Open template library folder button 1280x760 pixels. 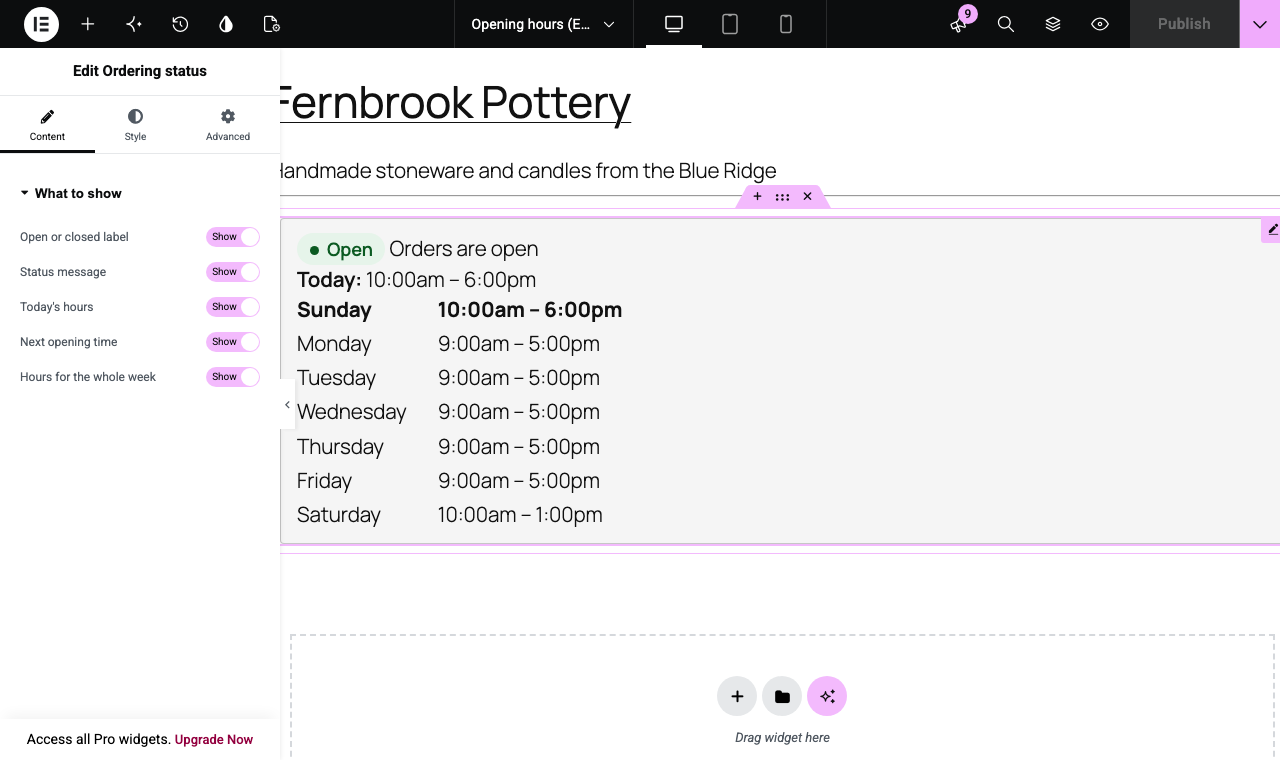pyautogui.click(x=782, y=696)
